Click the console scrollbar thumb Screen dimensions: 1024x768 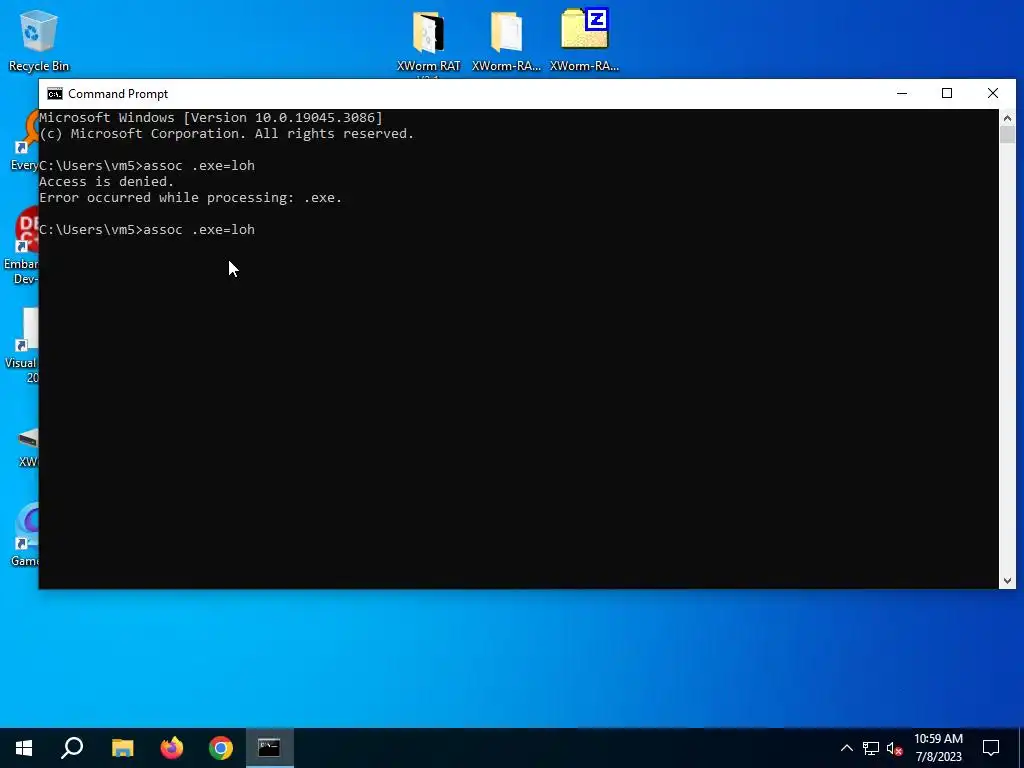pos(1007,135)
